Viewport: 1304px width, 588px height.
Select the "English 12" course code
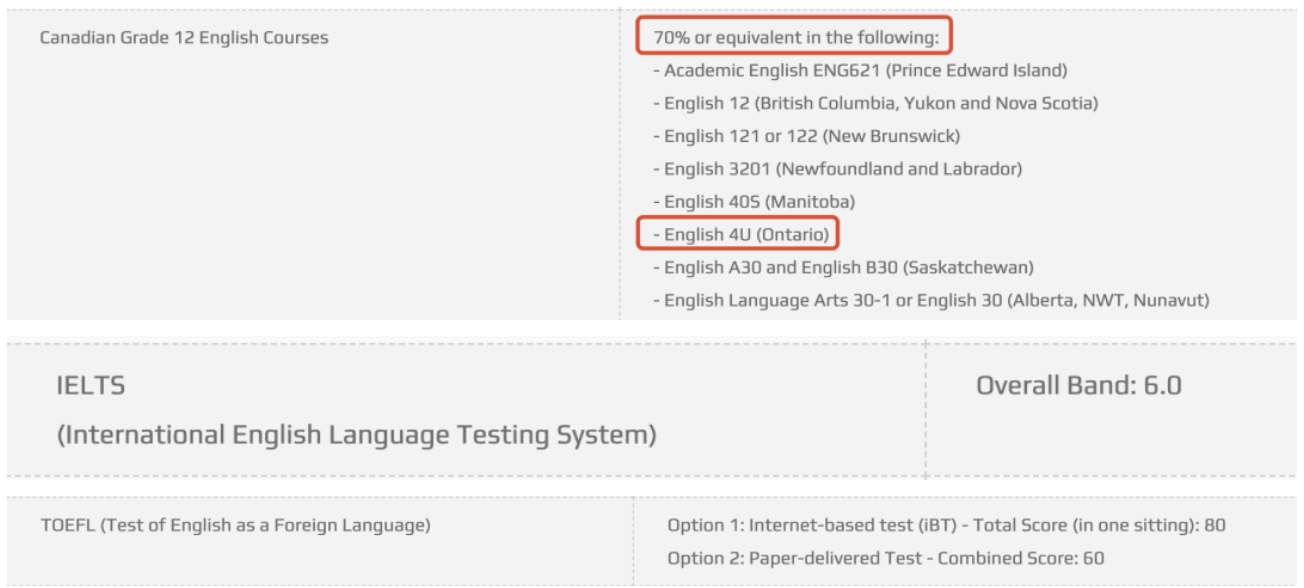coord(707,104)
